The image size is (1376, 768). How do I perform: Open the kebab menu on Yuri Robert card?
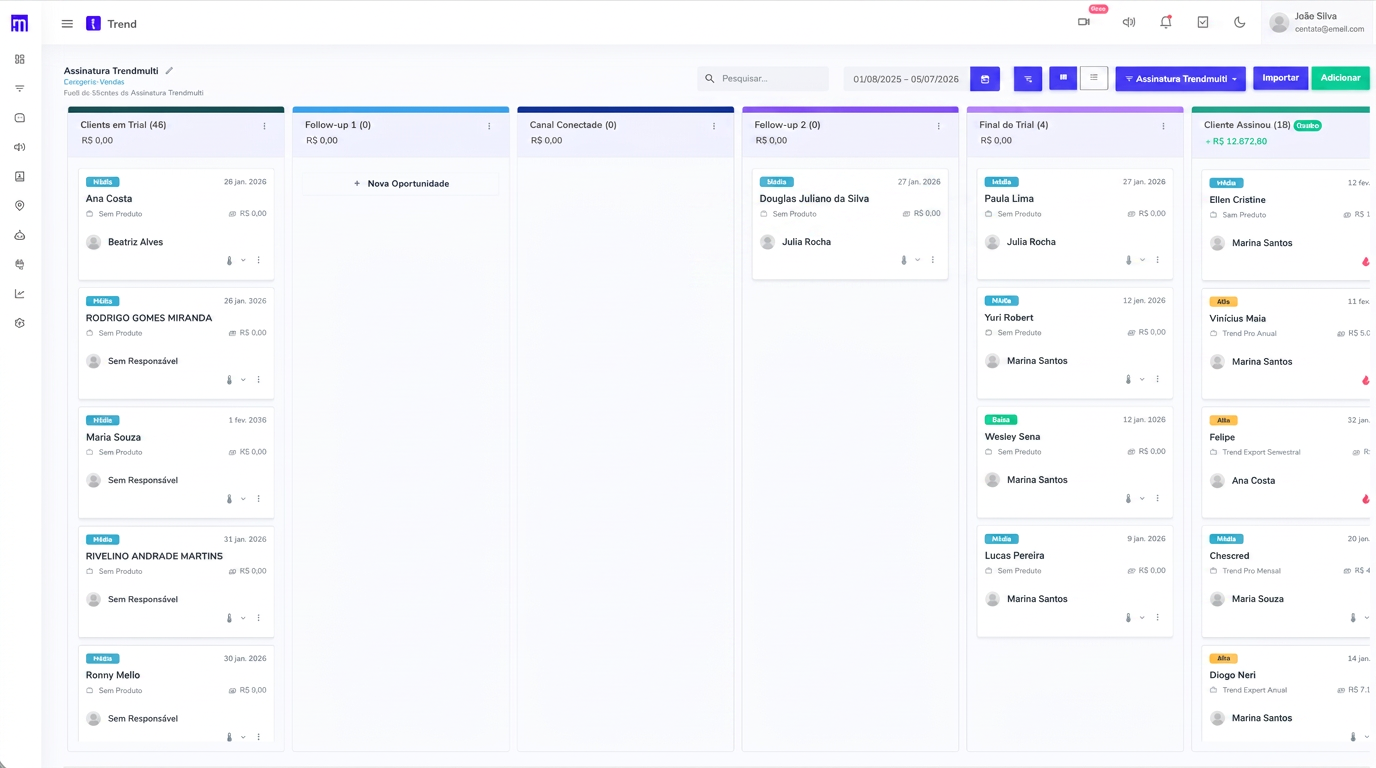[1158, 379]
